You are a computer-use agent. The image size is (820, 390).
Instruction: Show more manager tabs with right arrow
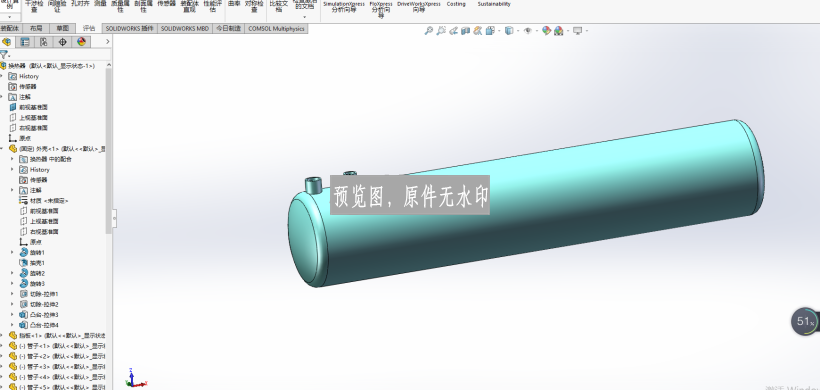pos(108,42)
